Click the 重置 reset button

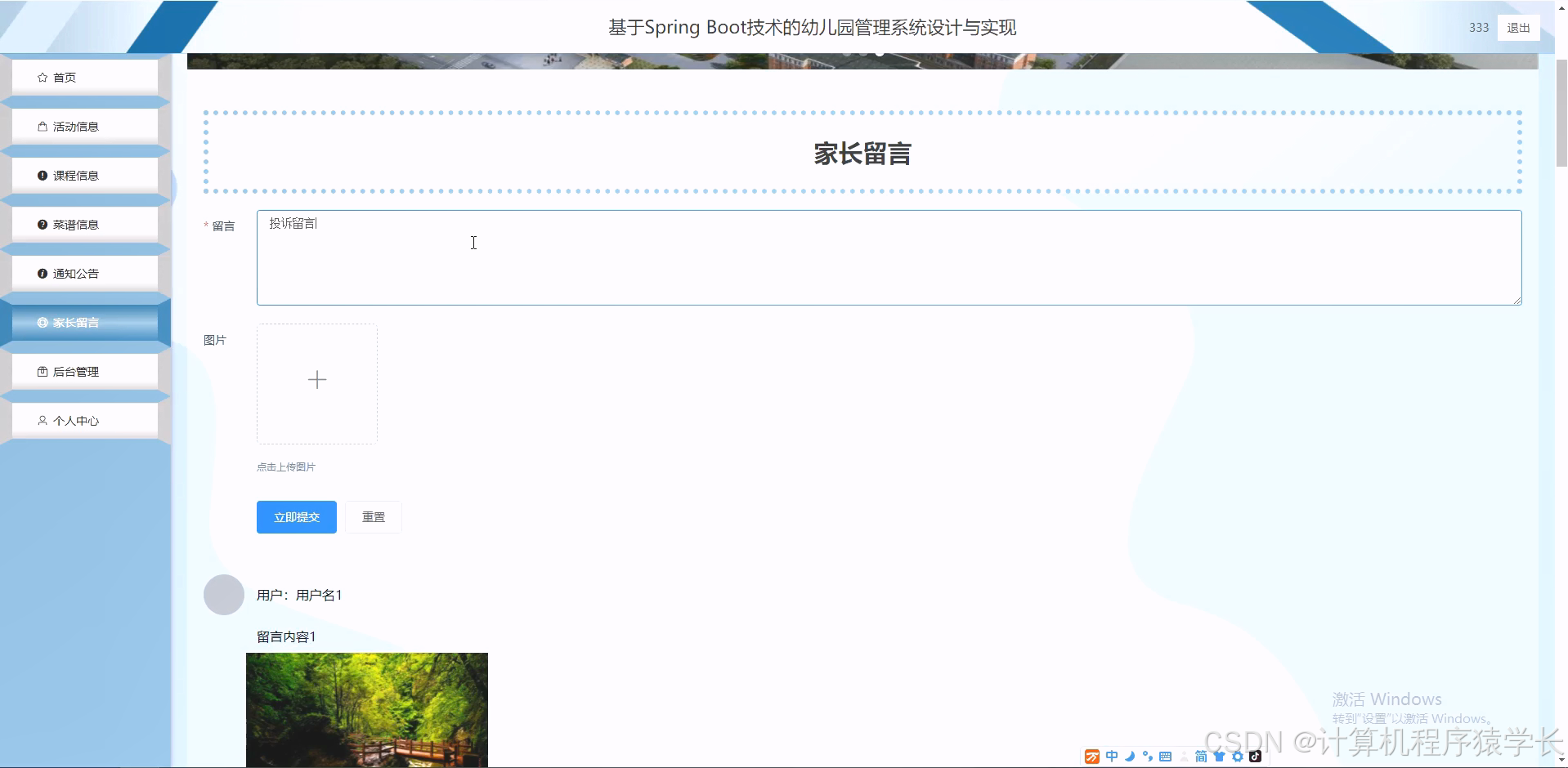[x=373, y=516]
